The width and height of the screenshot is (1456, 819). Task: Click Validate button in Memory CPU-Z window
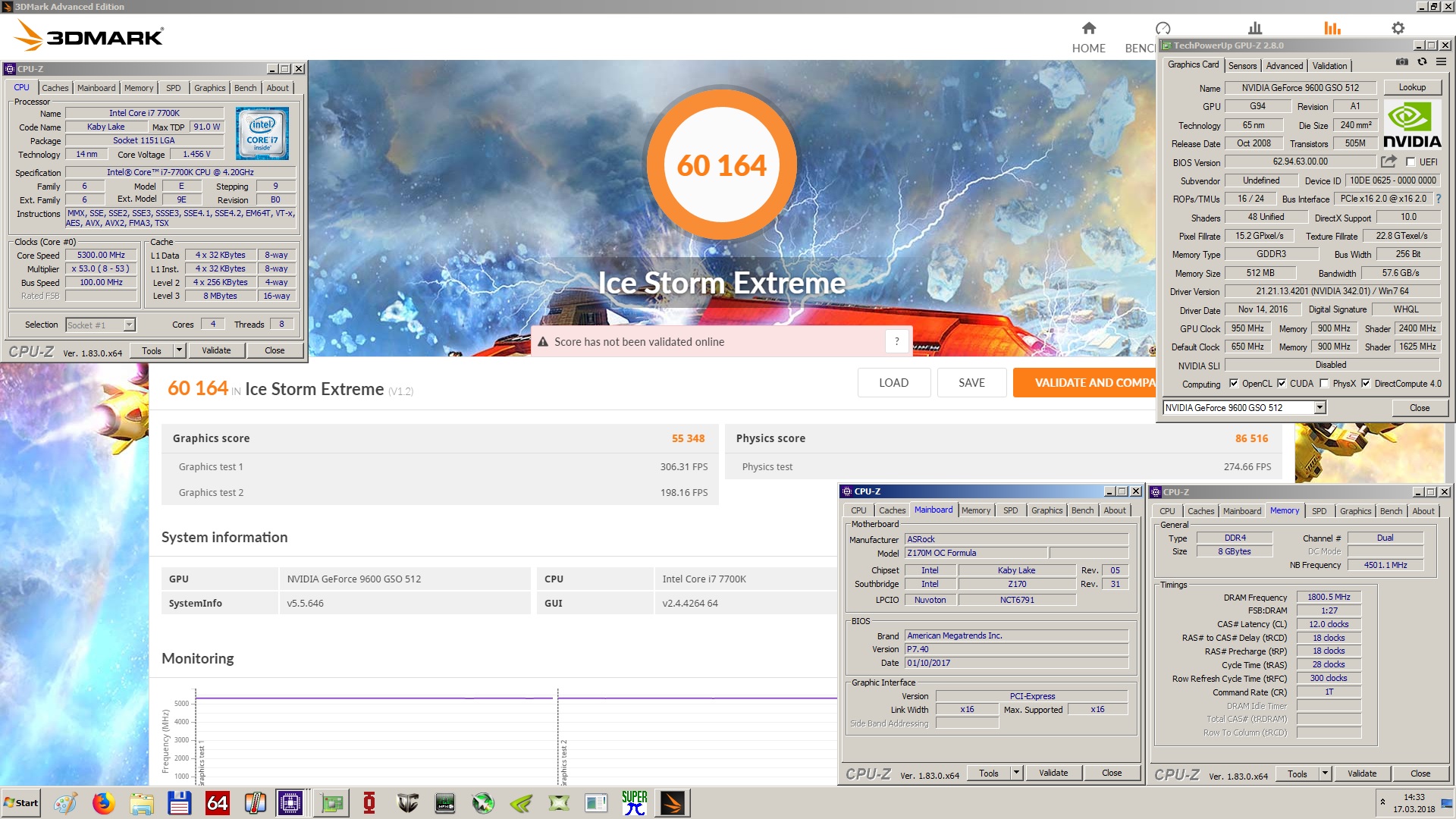[1362, 773]
